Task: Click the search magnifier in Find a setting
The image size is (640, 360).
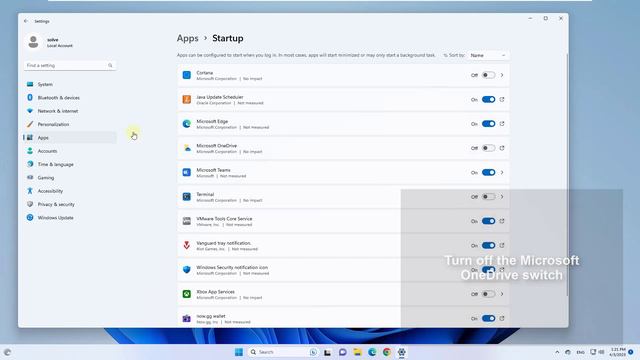Action: click(110, 65)
